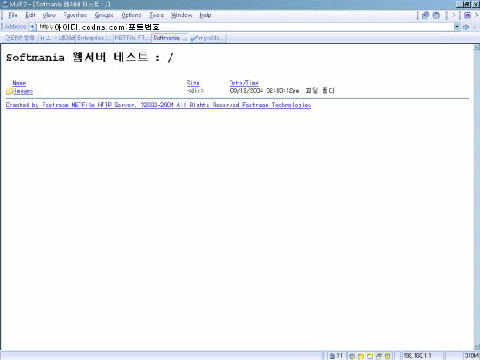
Task: Switch to the first Korean-titled tab
Action: pyautogui.click(x=20, y=38)
